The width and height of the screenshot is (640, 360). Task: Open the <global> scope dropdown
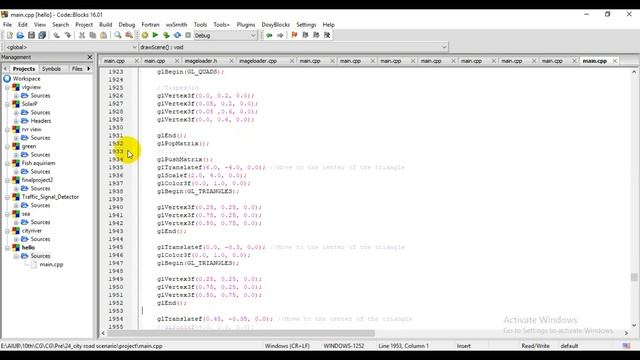(70, 47)
